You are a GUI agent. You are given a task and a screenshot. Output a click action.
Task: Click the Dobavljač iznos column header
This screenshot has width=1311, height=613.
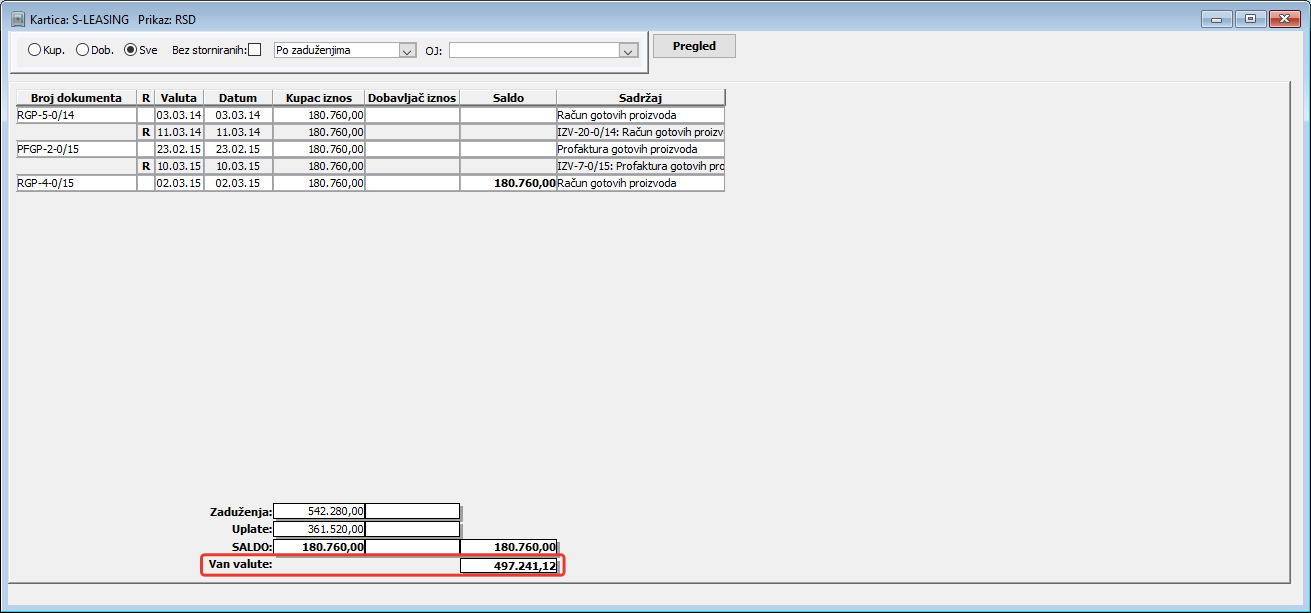click(x=412, y=98)
